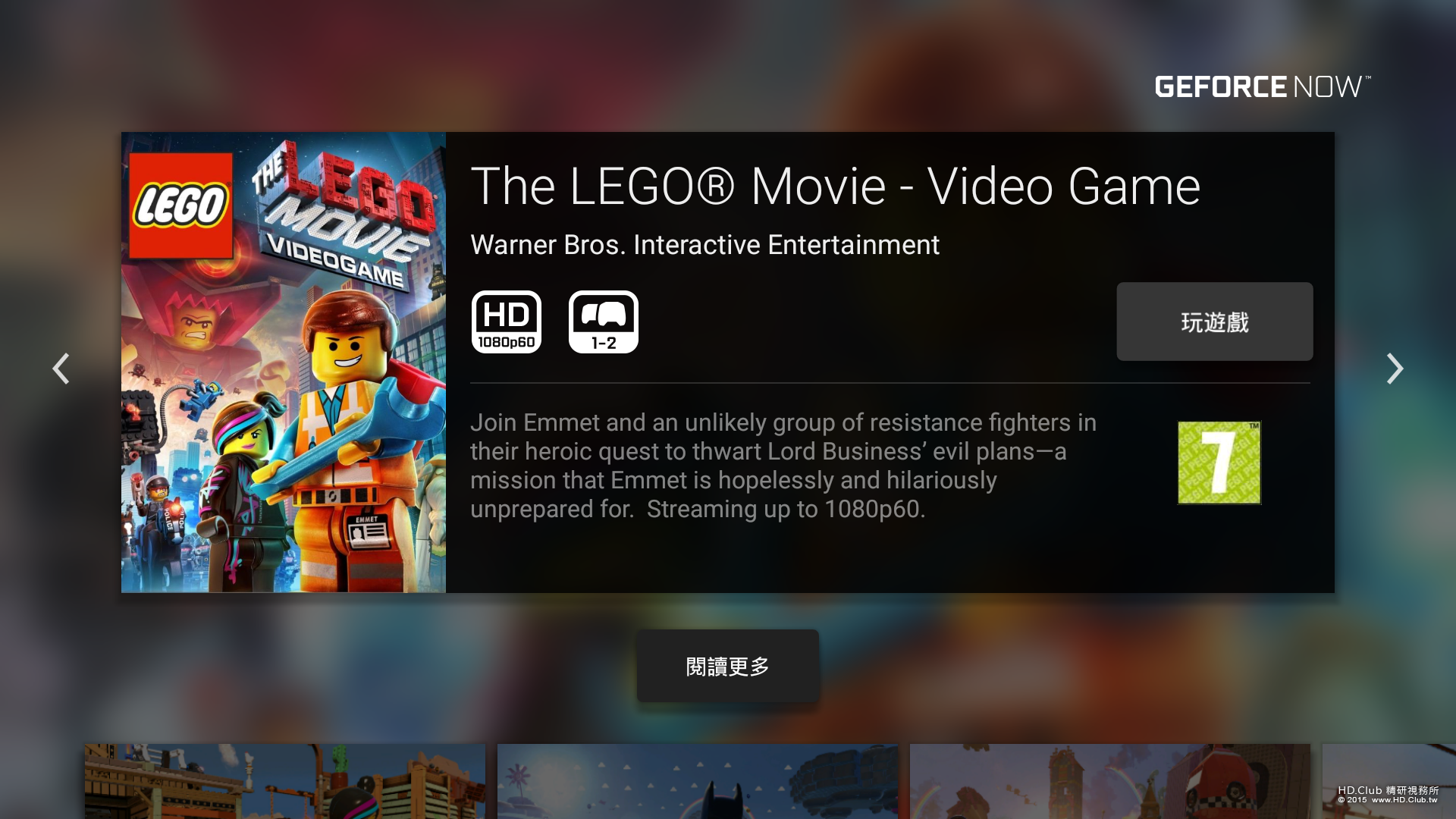
Task: Go to the previous game with left chevron
Action: pyautogui.click(x=61, y=369)
